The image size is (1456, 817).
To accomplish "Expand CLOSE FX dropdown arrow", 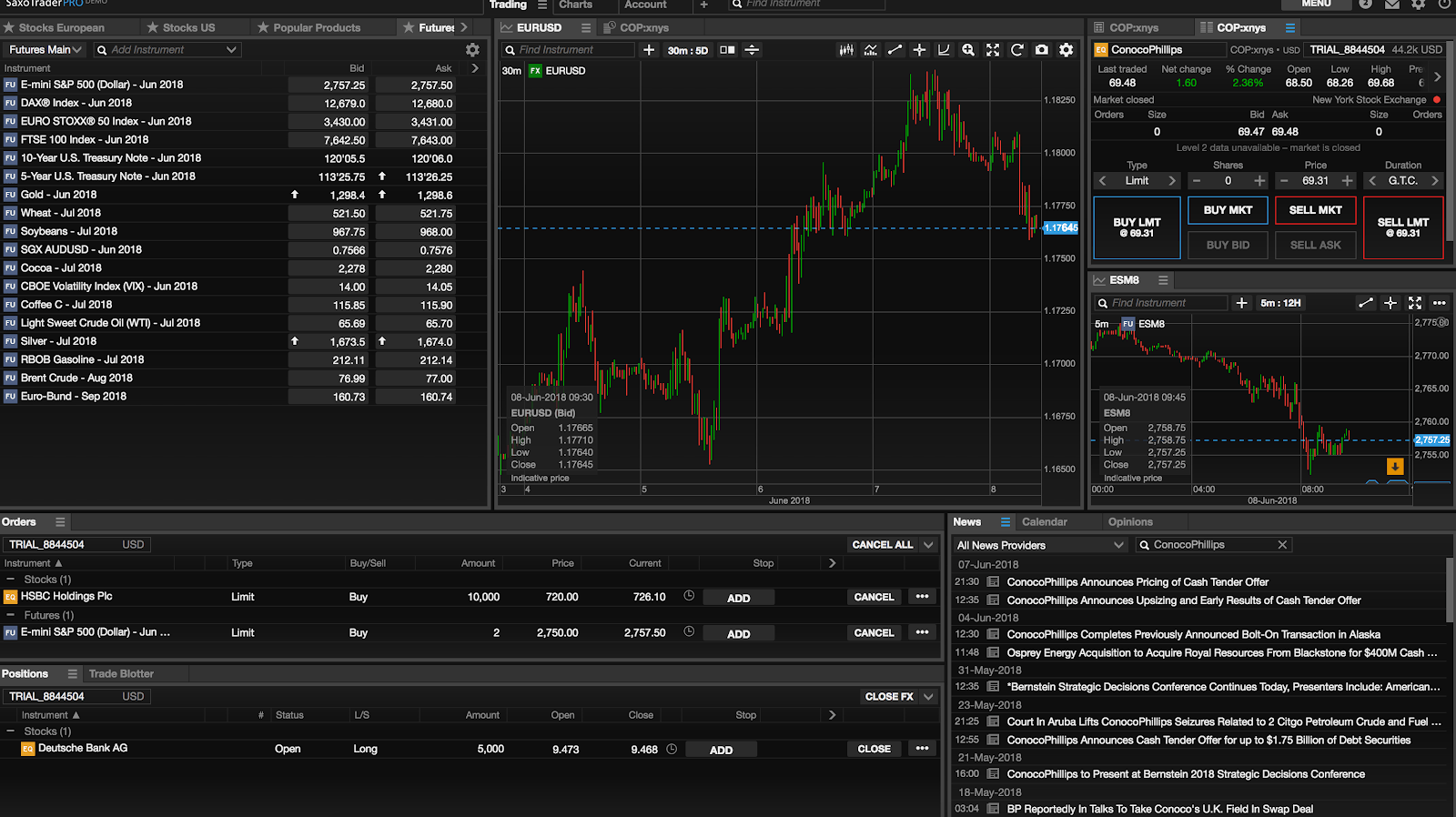I will click(928, 697).
